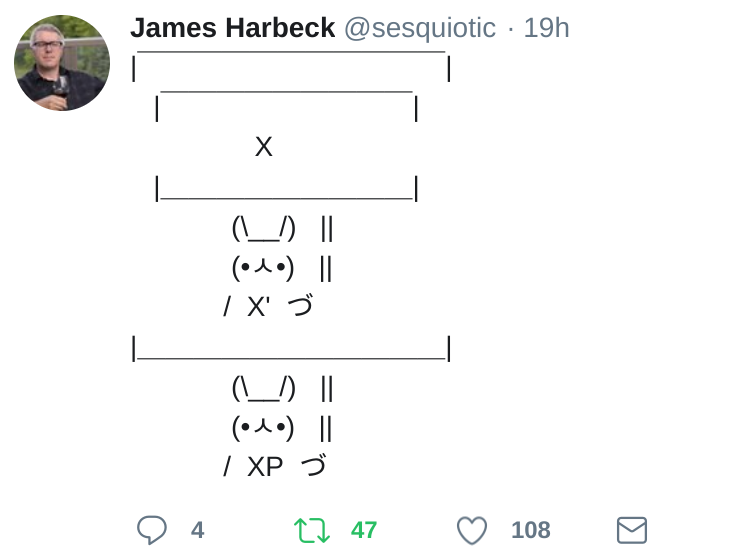Click the XP text beside the second bunny
Screen dimensions: 750x558
[264, 467]
